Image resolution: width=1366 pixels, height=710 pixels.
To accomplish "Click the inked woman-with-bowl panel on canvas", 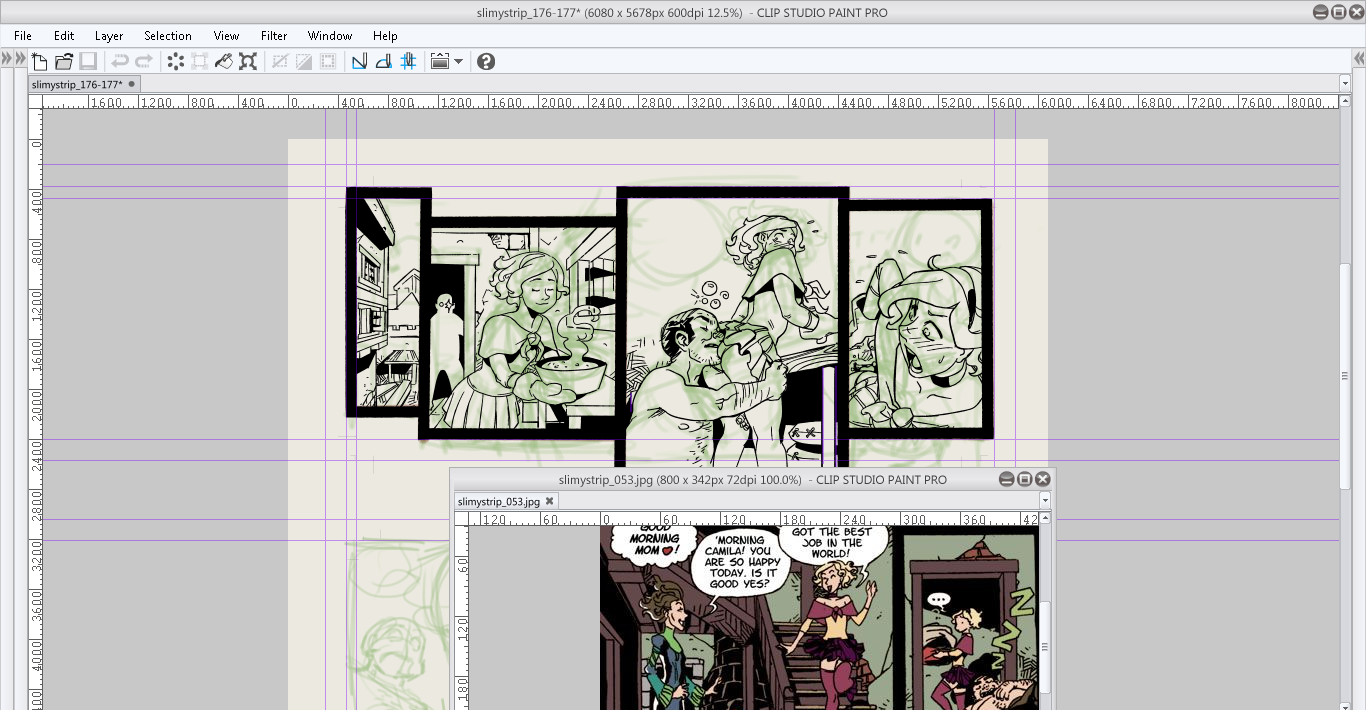I will click(522, 328).
